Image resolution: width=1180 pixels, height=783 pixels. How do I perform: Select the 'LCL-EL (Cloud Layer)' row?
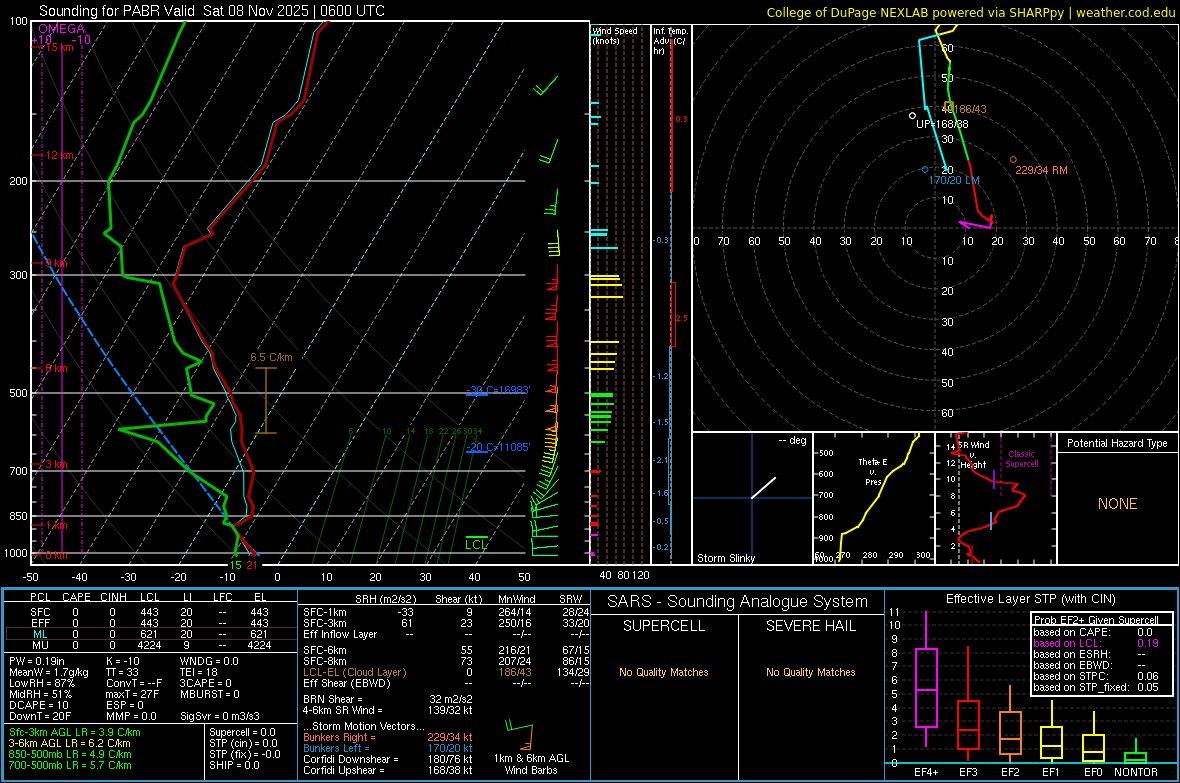(x=446, y=672)
